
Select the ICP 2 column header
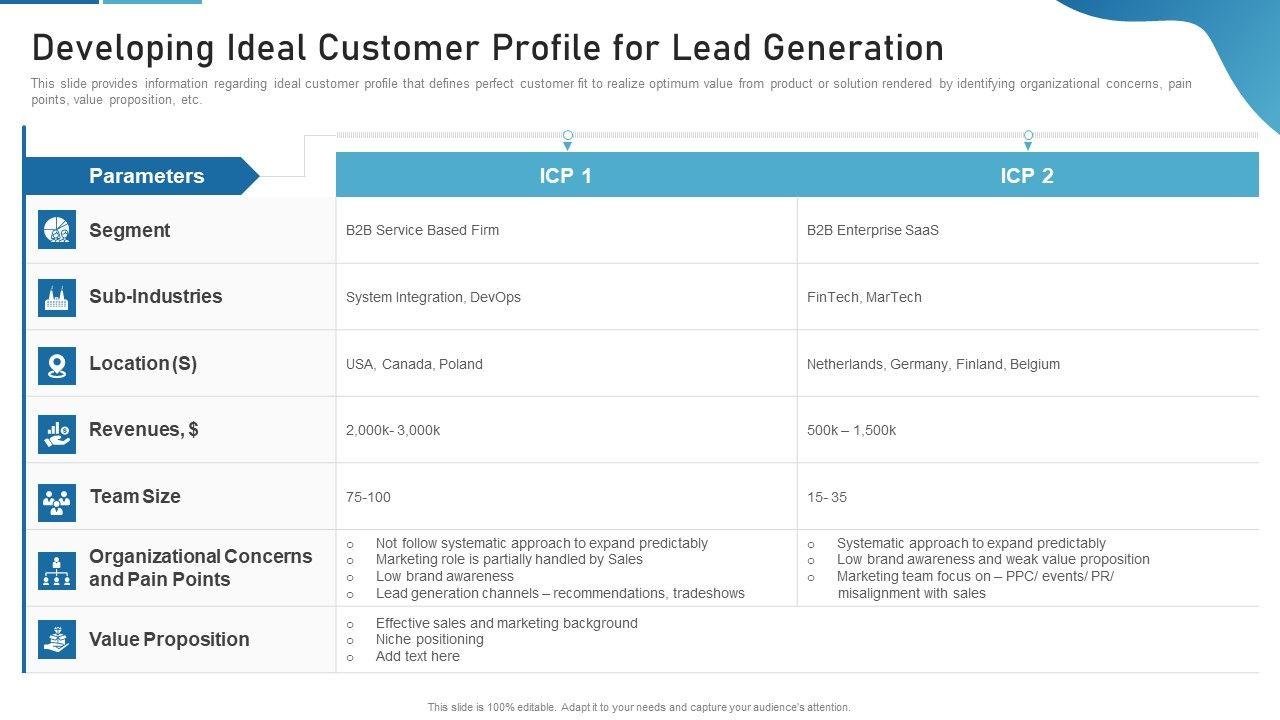pos(1027,176)
